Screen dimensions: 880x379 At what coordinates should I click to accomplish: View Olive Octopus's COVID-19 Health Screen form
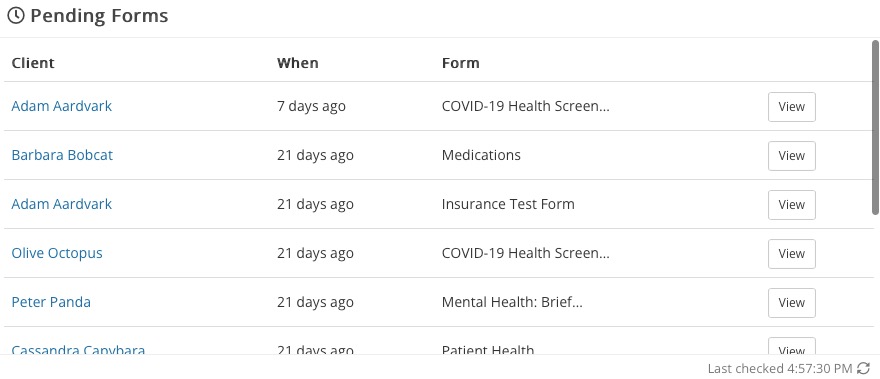coord(791,253)
